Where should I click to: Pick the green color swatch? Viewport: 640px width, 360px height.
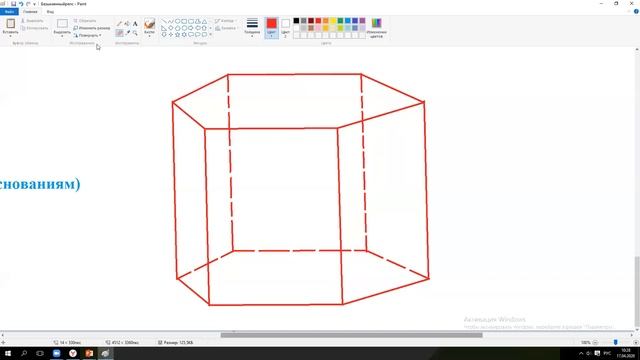(340, 21)
